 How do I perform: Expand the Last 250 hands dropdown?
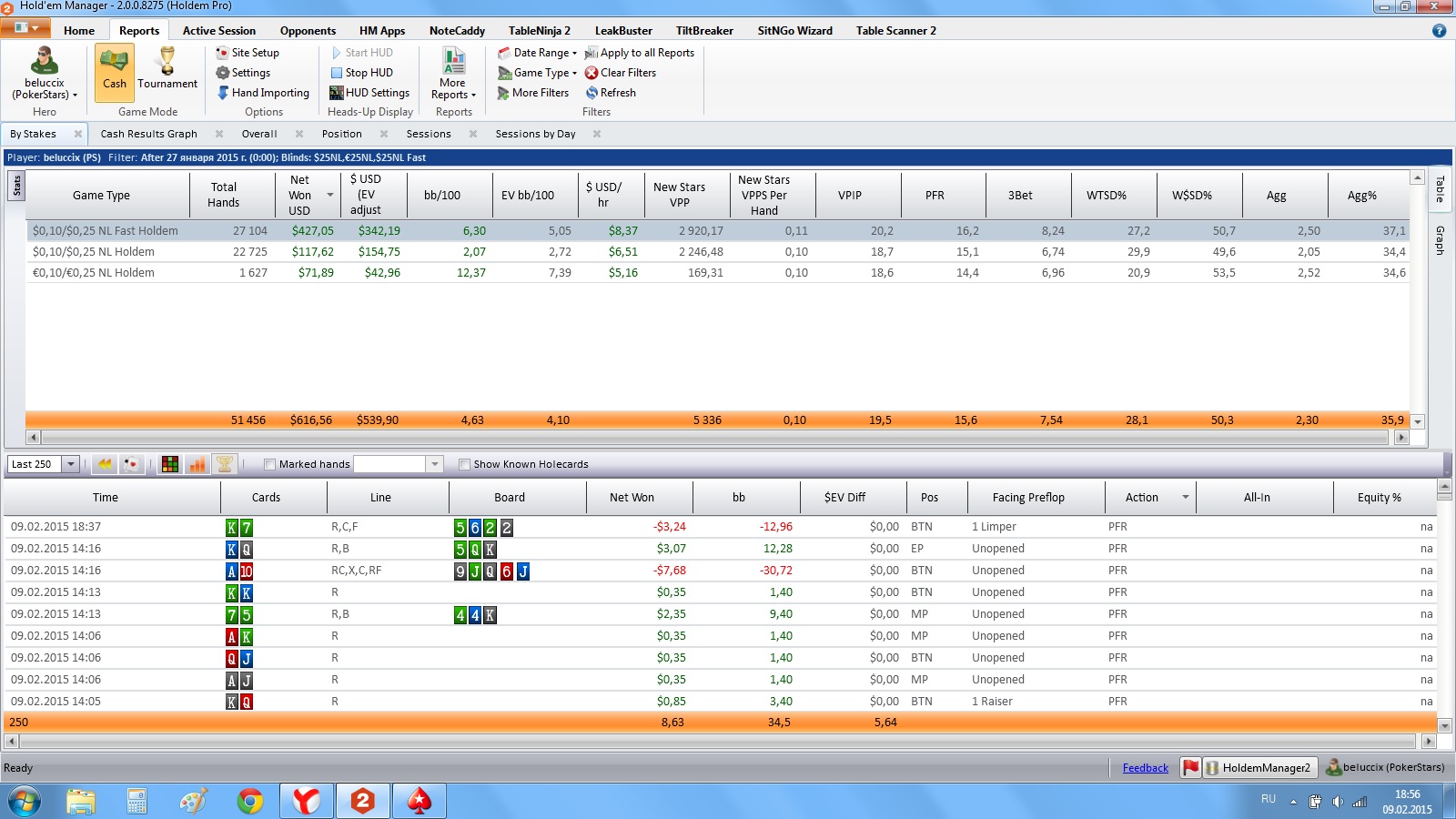coord(70,464)
